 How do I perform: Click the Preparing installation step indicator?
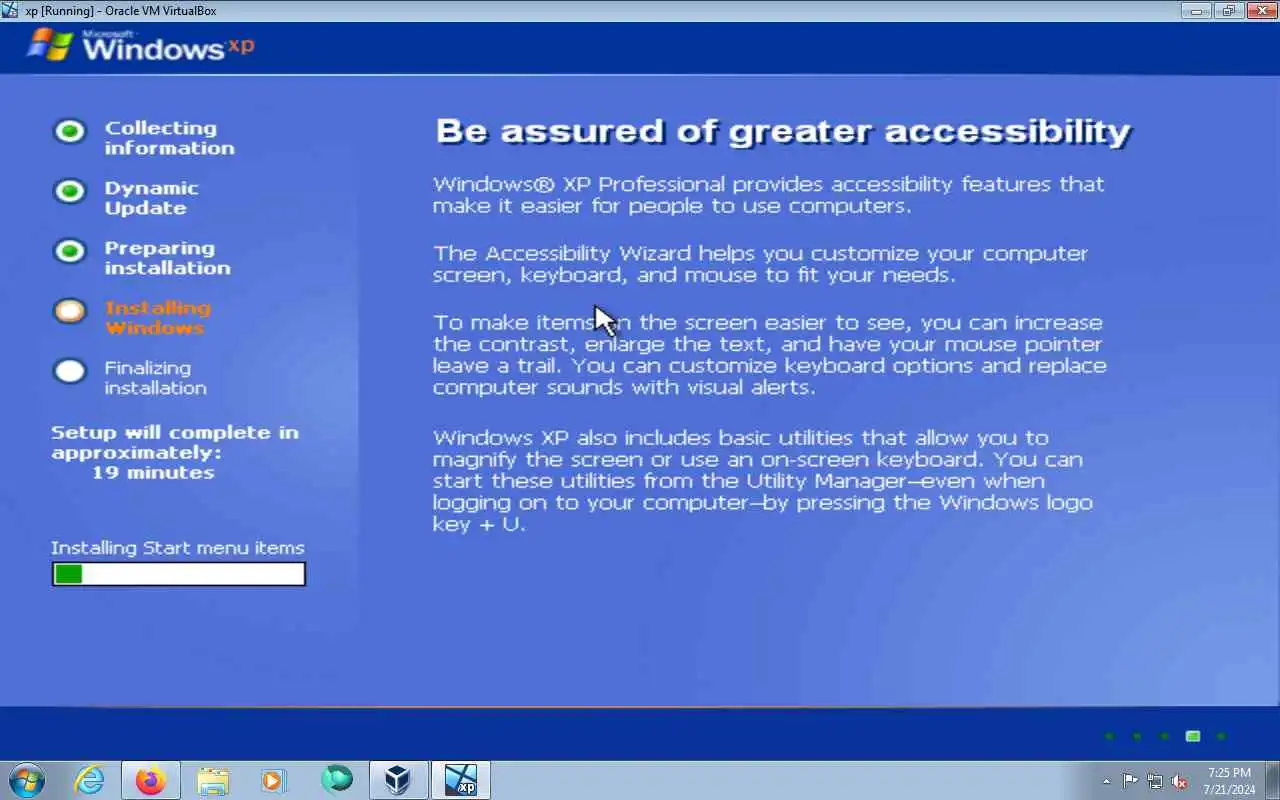click(70, 251)
